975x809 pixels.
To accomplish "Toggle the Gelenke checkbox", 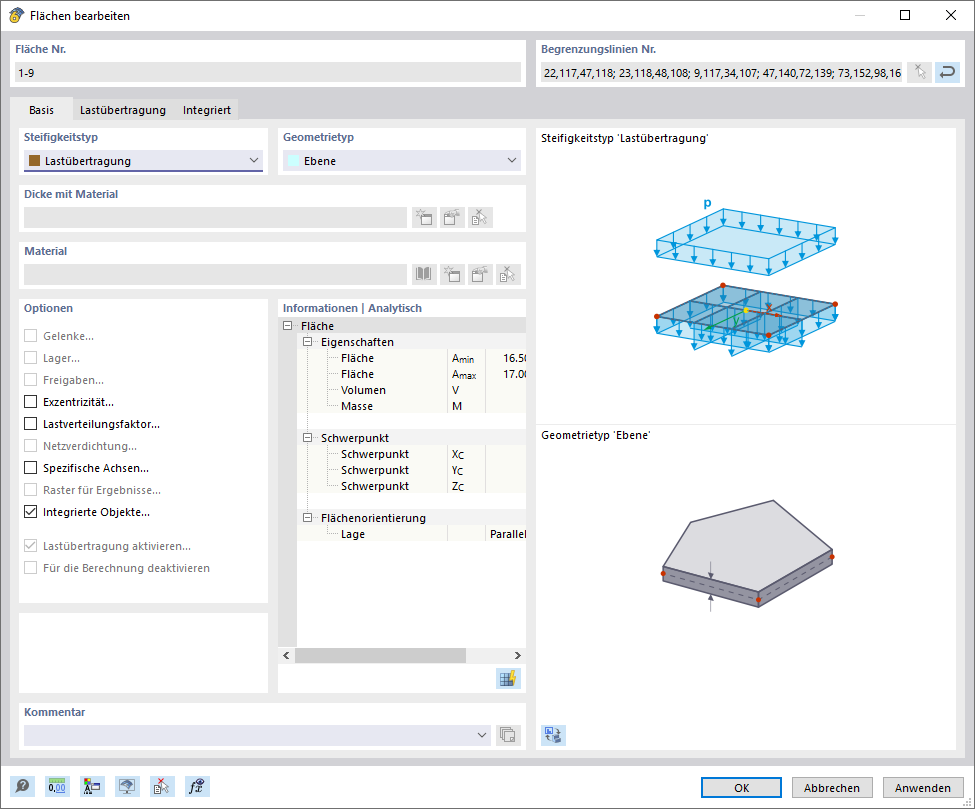I will (x=30, y=336).
